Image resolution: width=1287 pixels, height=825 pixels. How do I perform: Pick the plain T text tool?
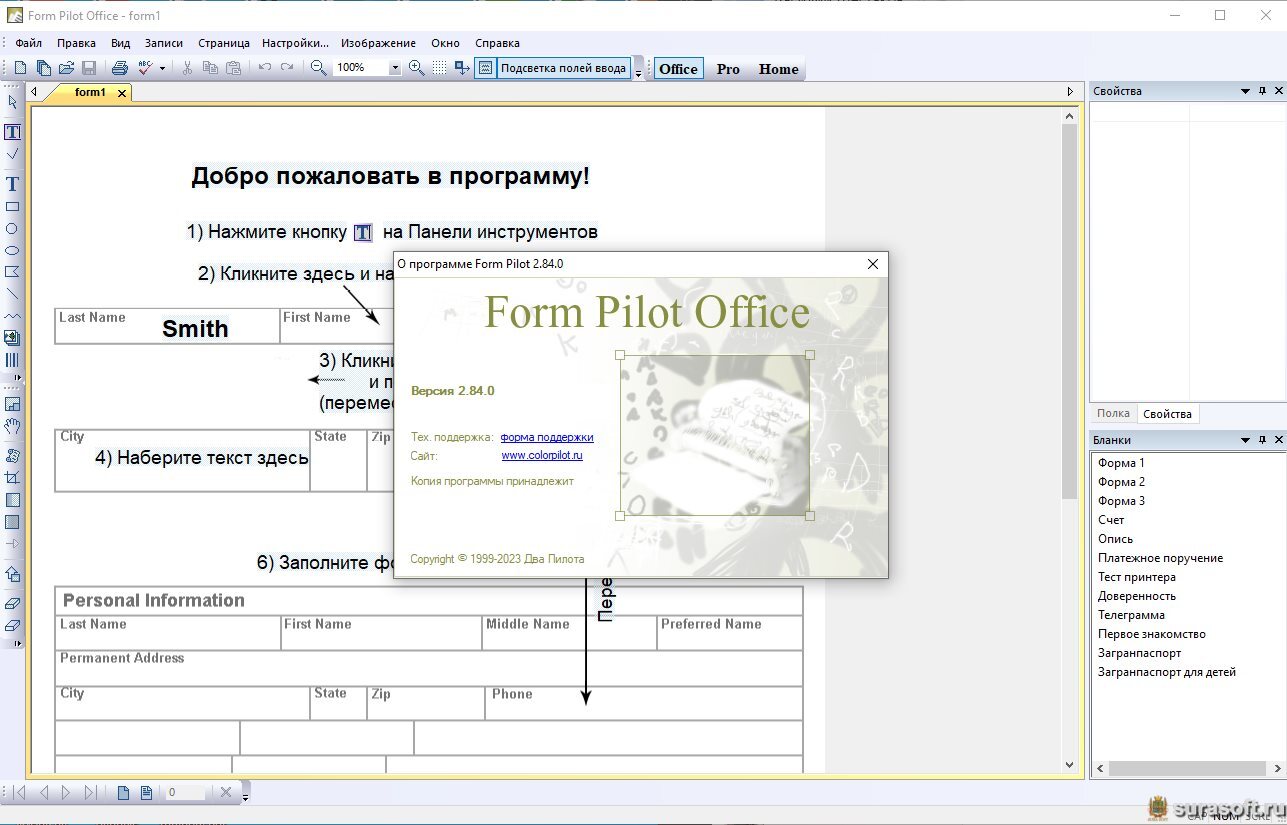pyautogui.click(x=12, y=184)
